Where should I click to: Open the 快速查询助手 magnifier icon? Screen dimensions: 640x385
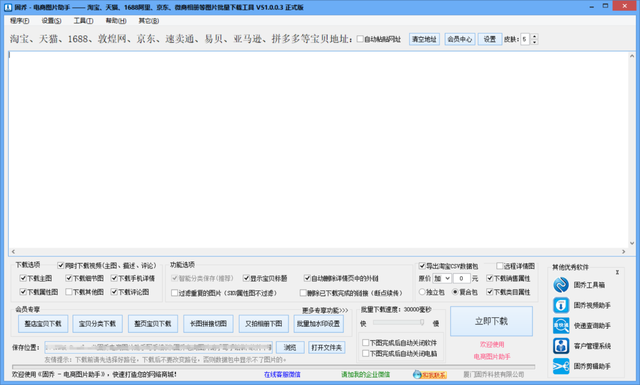[x=561, y=325]
